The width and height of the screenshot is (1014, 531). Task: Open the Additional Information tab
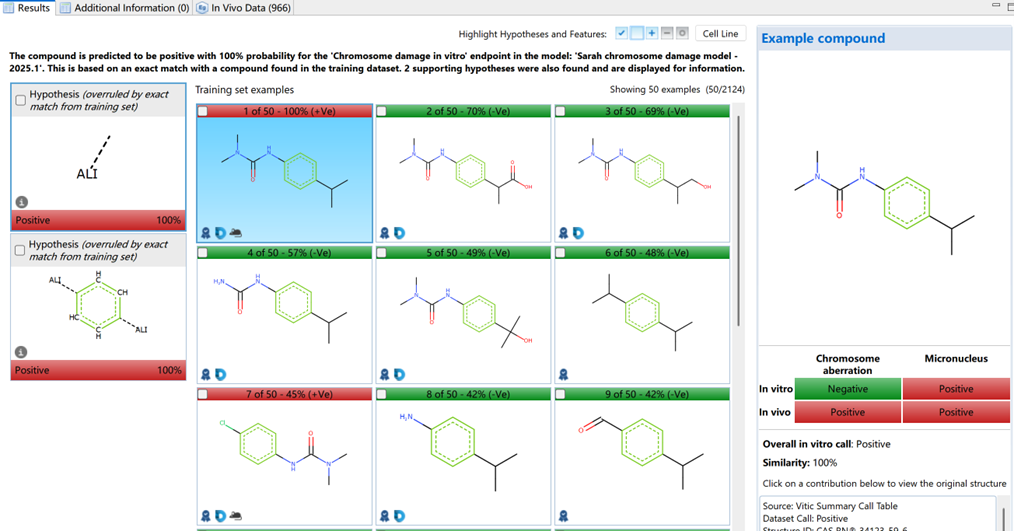(125, 8)
